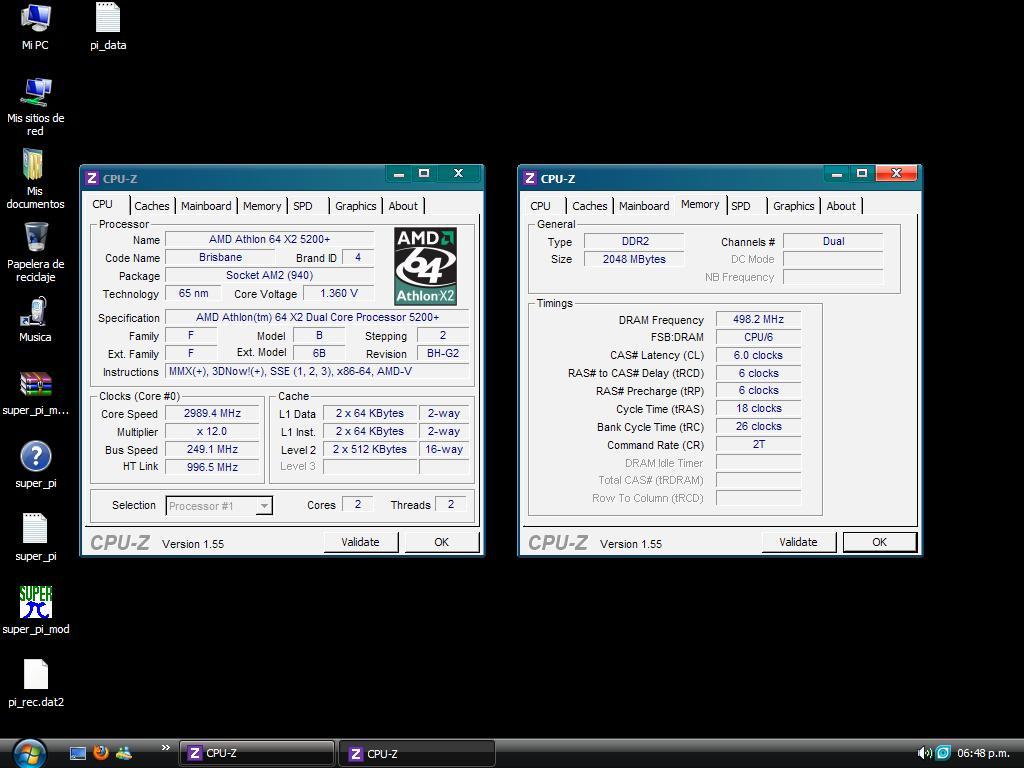Click the Bus Speed value 249.1 MHz
Screen dimensions: 1024x768
212,449
